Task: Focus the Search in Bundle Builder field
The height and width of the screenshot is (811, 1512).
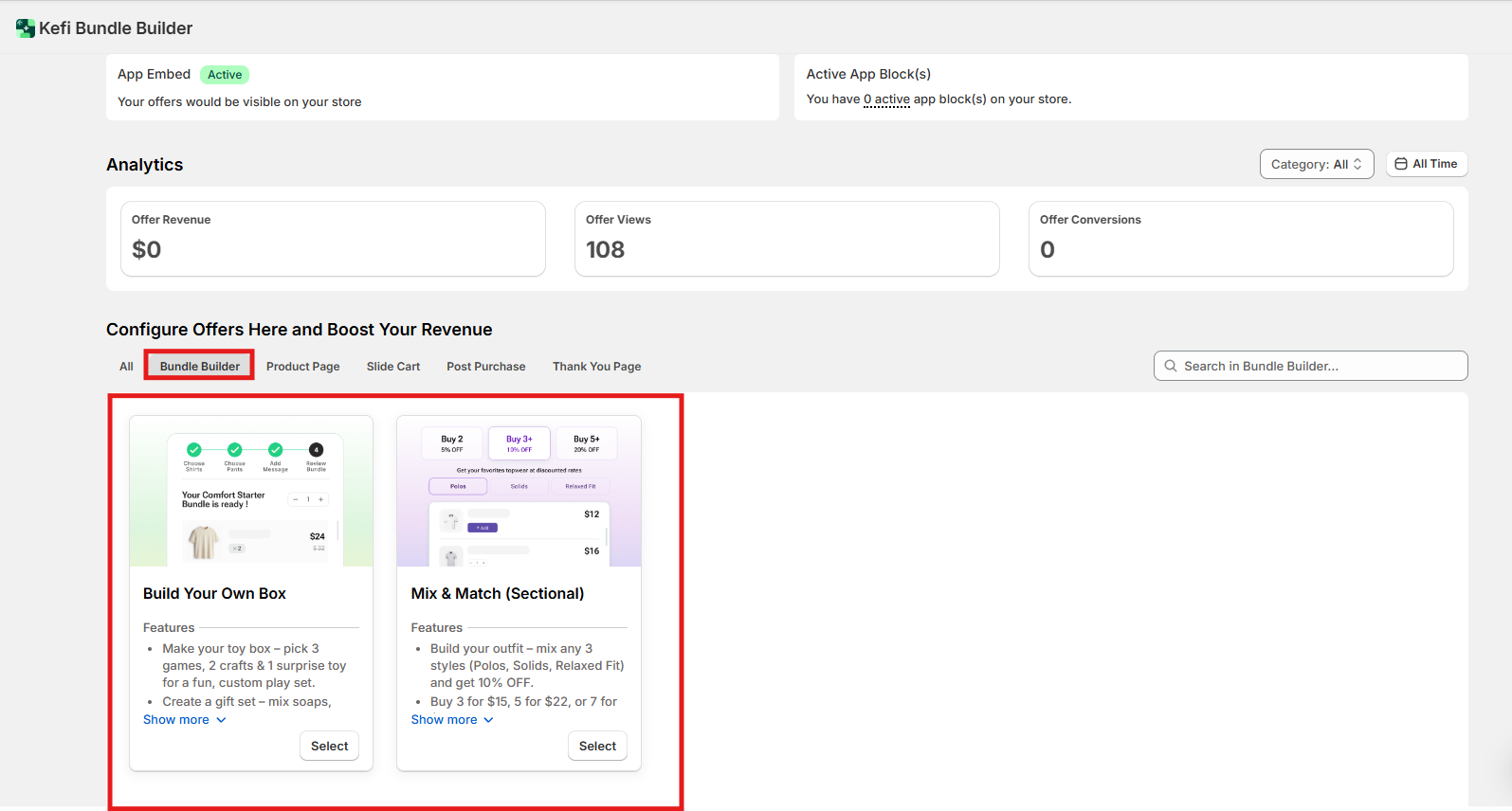Action: pyautogui.click(x=1318, y=366)
